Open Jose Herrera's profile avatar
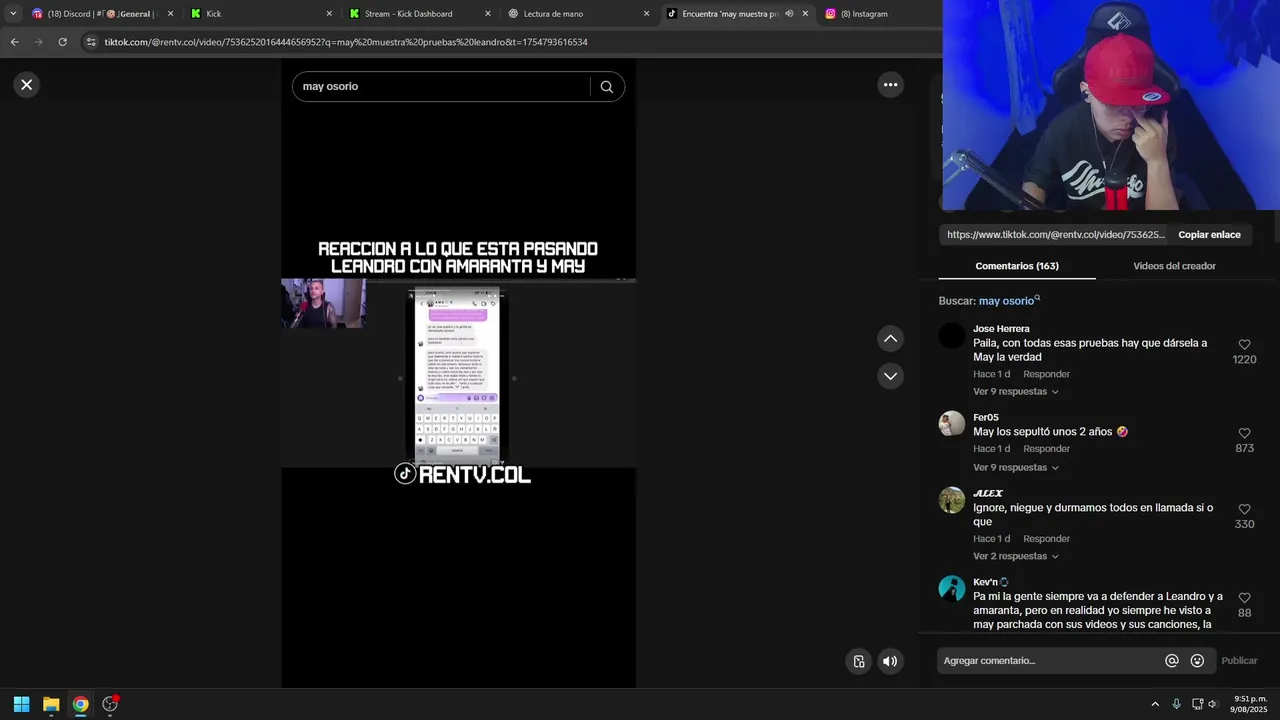The width and height of the screenshot is (1280, 720). (x=952, y=335)
